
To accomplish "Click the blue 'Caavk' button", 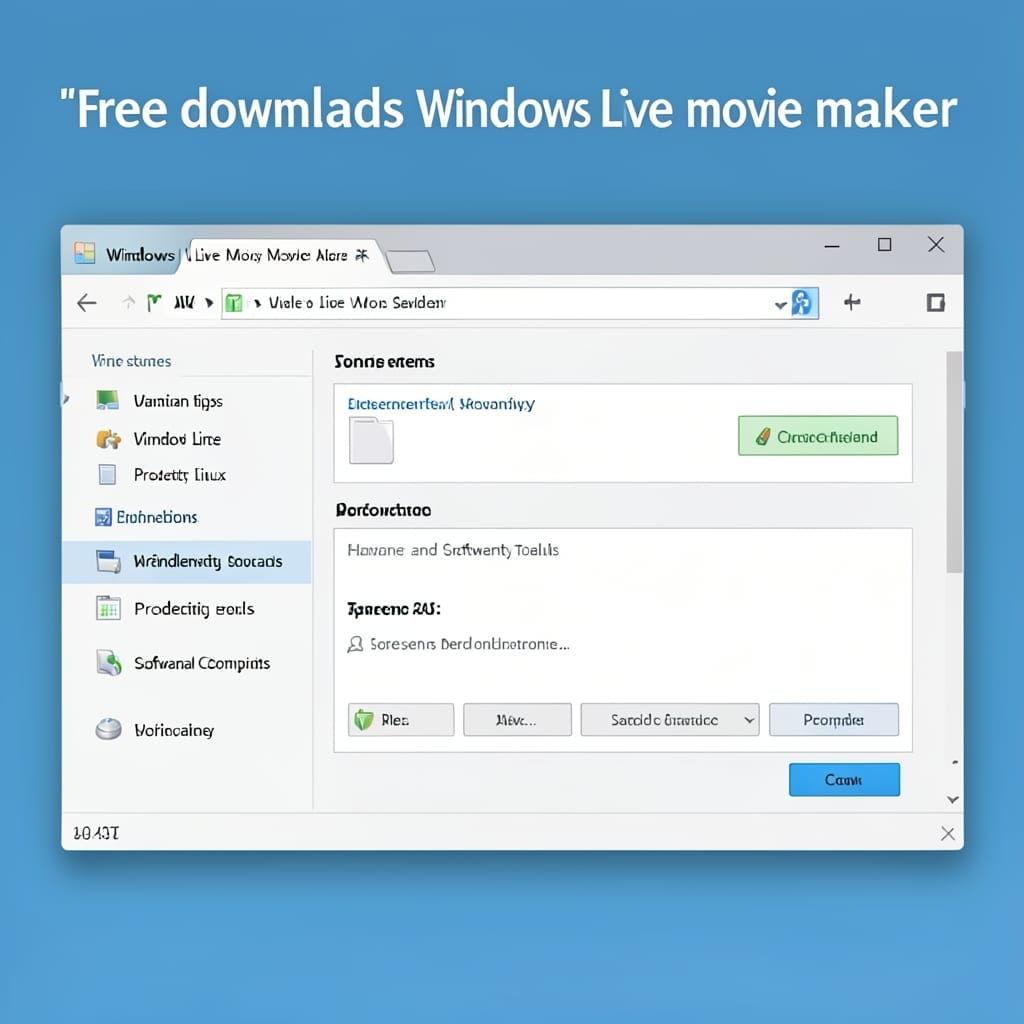I will (844, 780).
